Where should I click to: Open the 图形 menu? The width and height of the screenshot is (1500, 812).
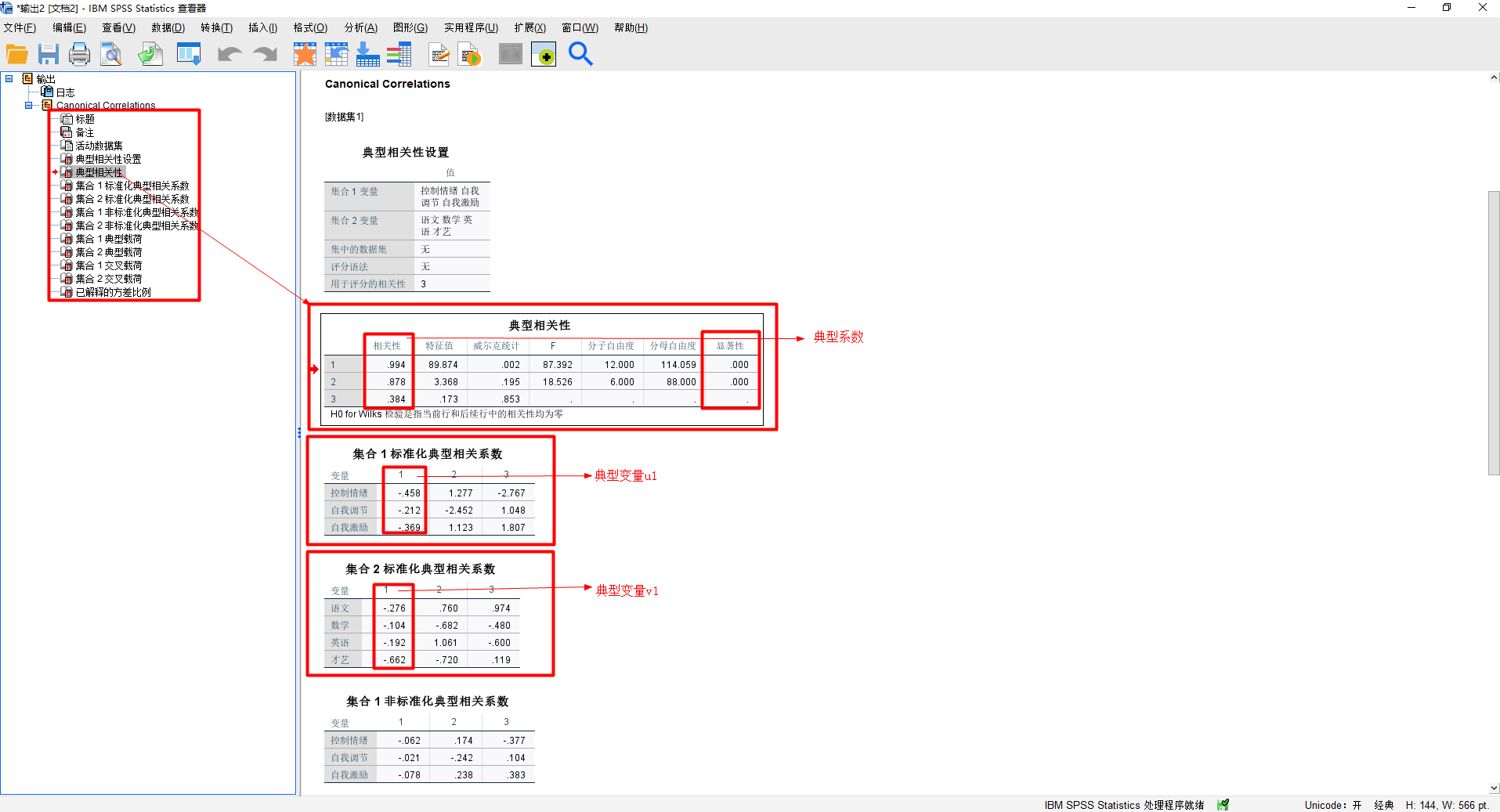410,27
